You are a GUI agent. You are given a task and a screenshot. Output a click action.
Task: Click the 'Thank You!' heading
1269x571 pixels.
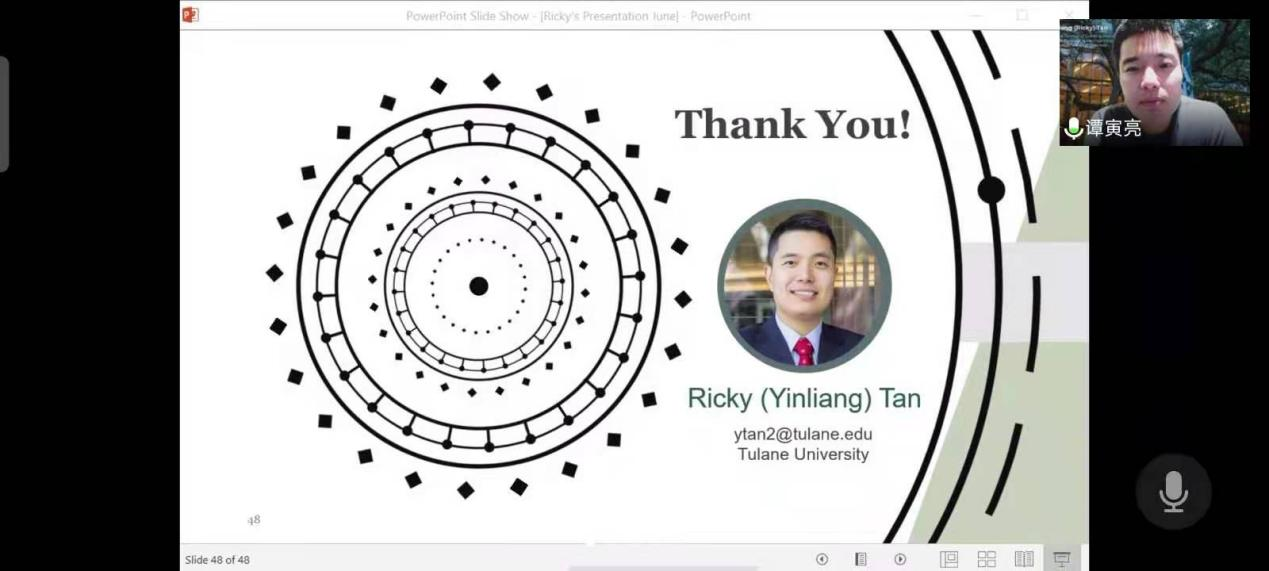click(792, 125)
